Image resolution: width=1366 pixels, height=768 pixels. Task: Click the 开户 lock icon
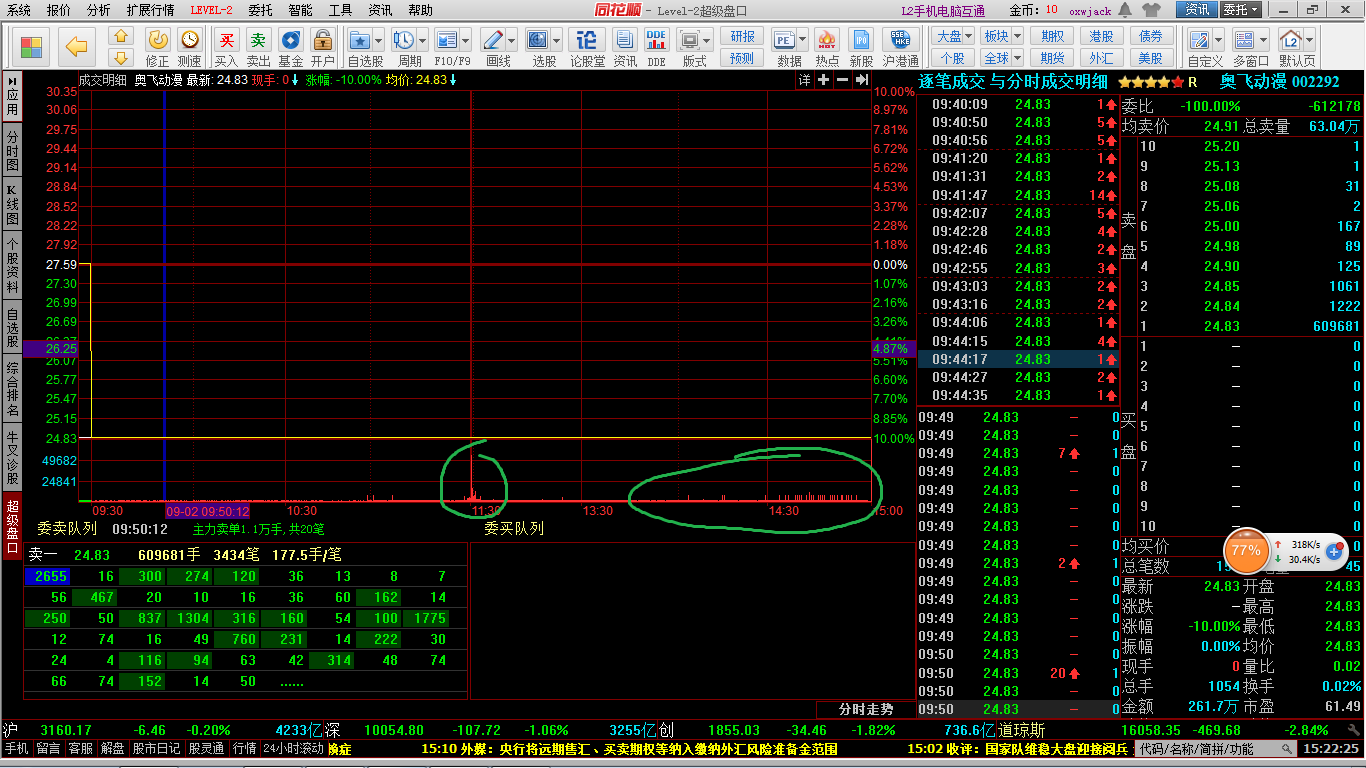(322, 39)
